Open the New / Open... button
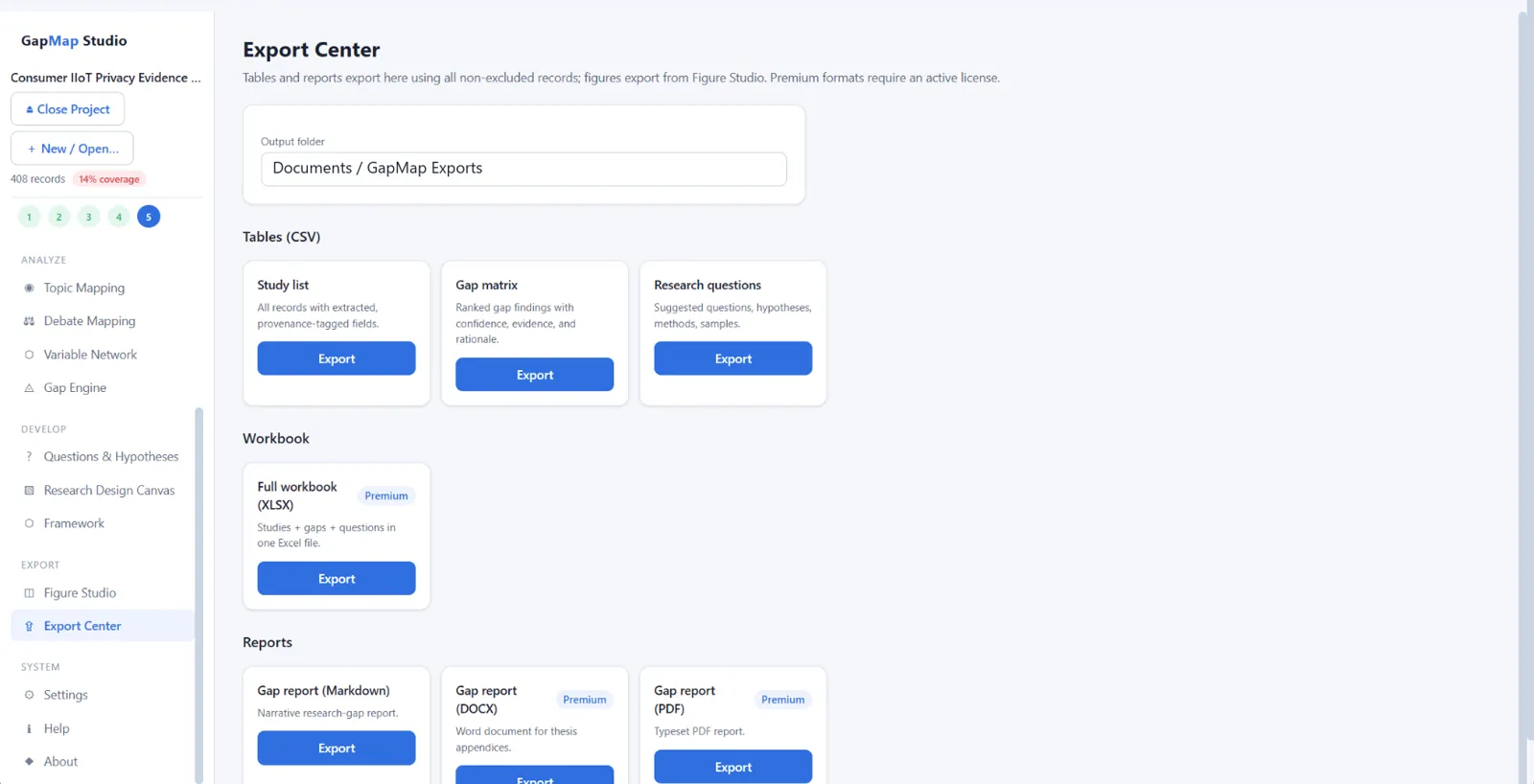 (x=72, y=149)
